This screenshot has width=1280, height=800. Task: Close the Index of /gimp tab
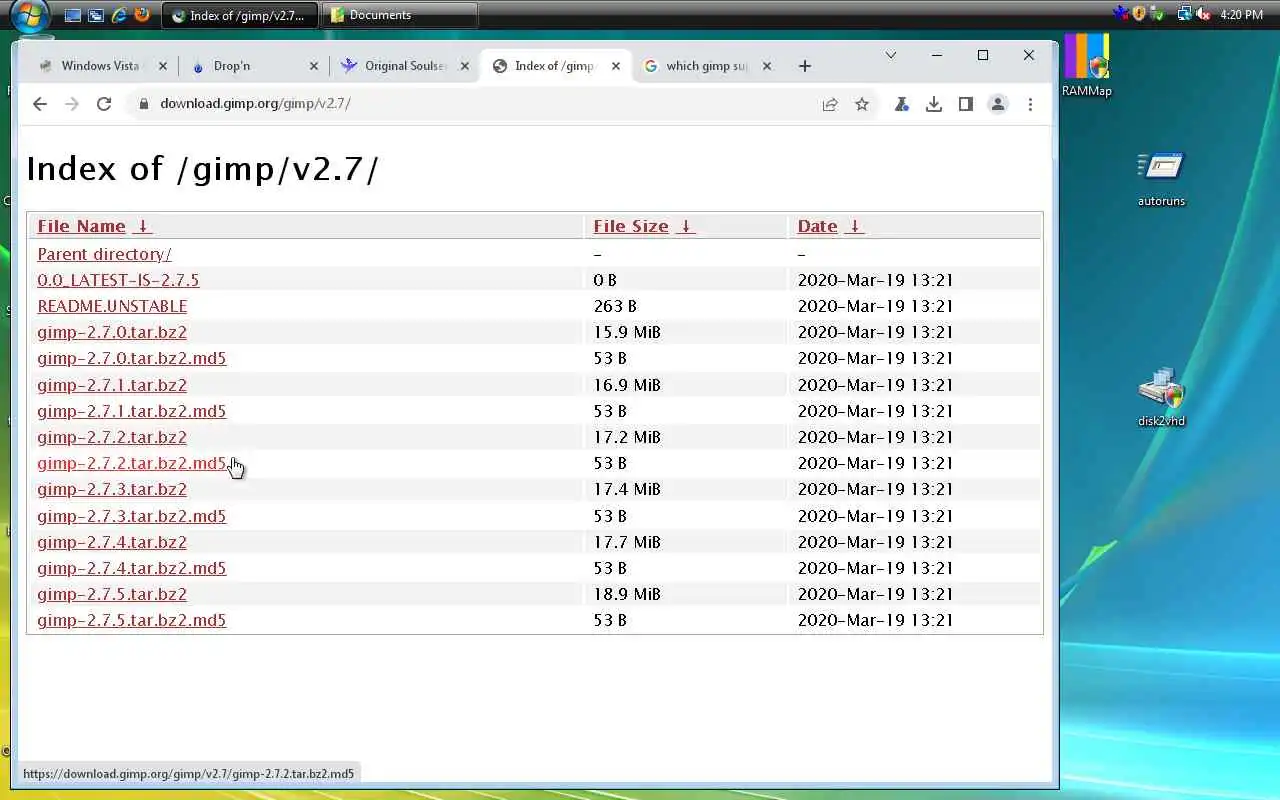(616, 66)
